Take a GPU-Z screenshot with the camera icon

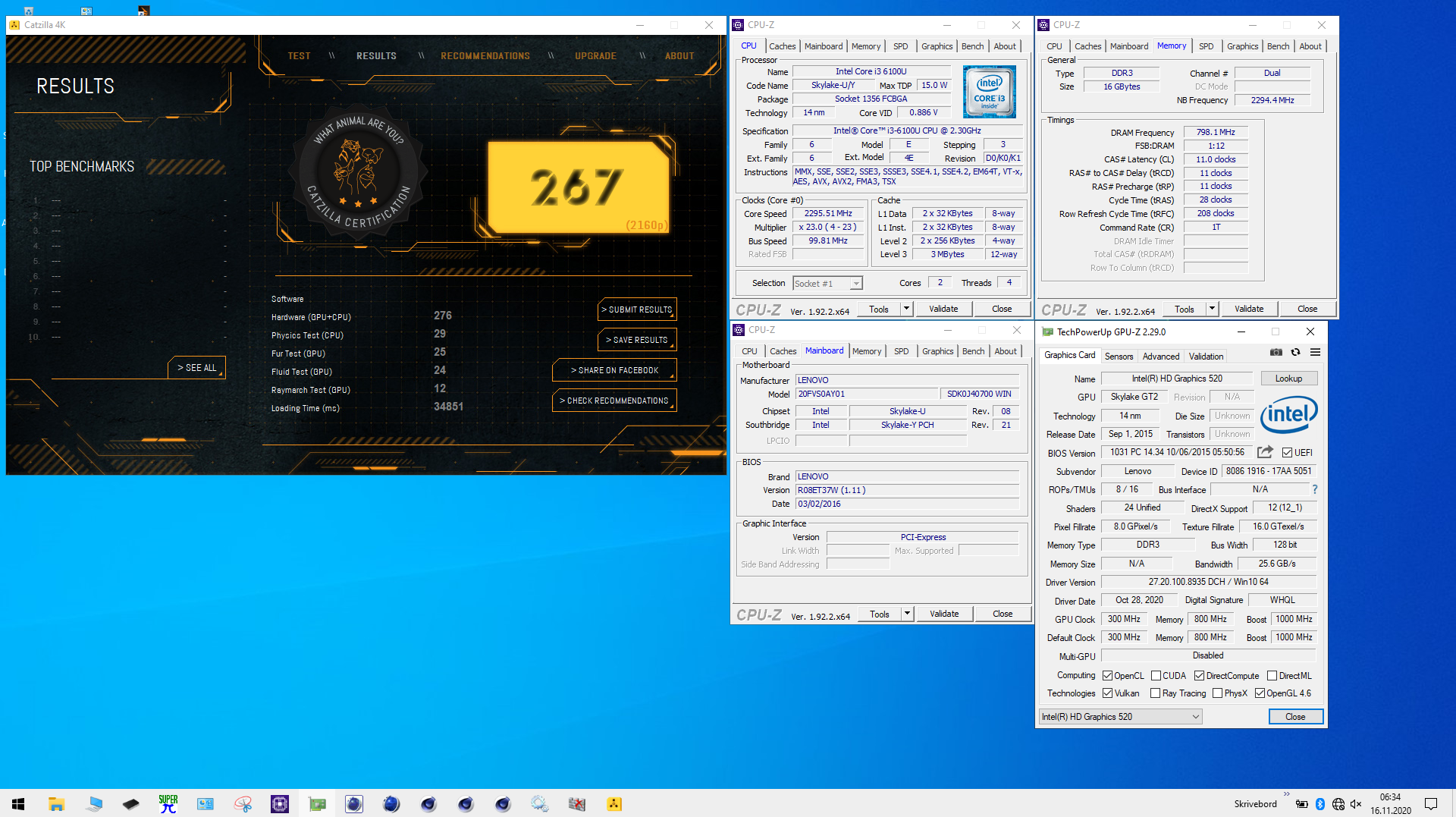pyautogui.click(x=1276, y=352)
